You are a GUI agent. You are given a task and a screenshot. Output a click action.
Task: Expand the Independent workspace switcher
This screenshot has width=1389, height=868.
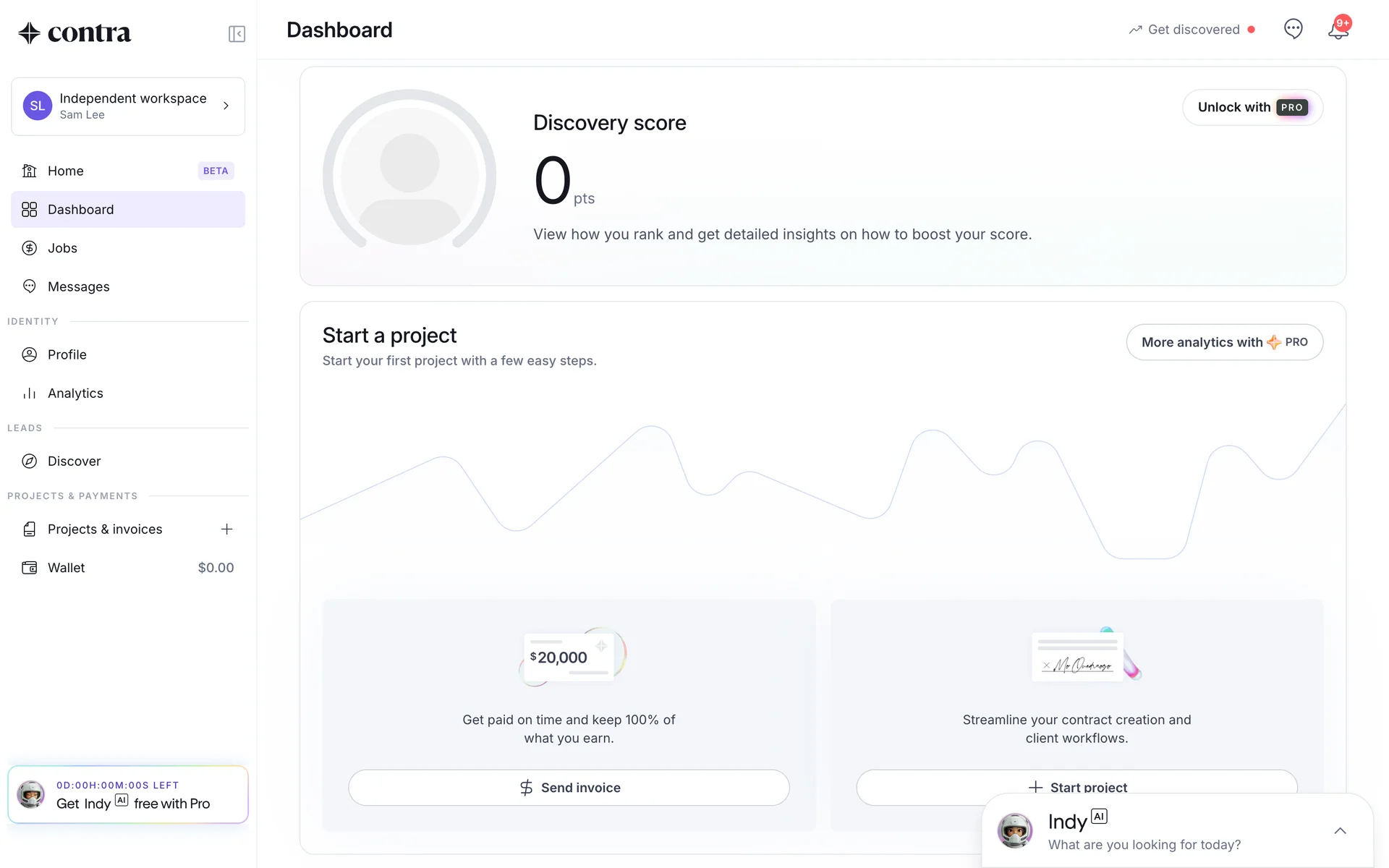point(128,106)
